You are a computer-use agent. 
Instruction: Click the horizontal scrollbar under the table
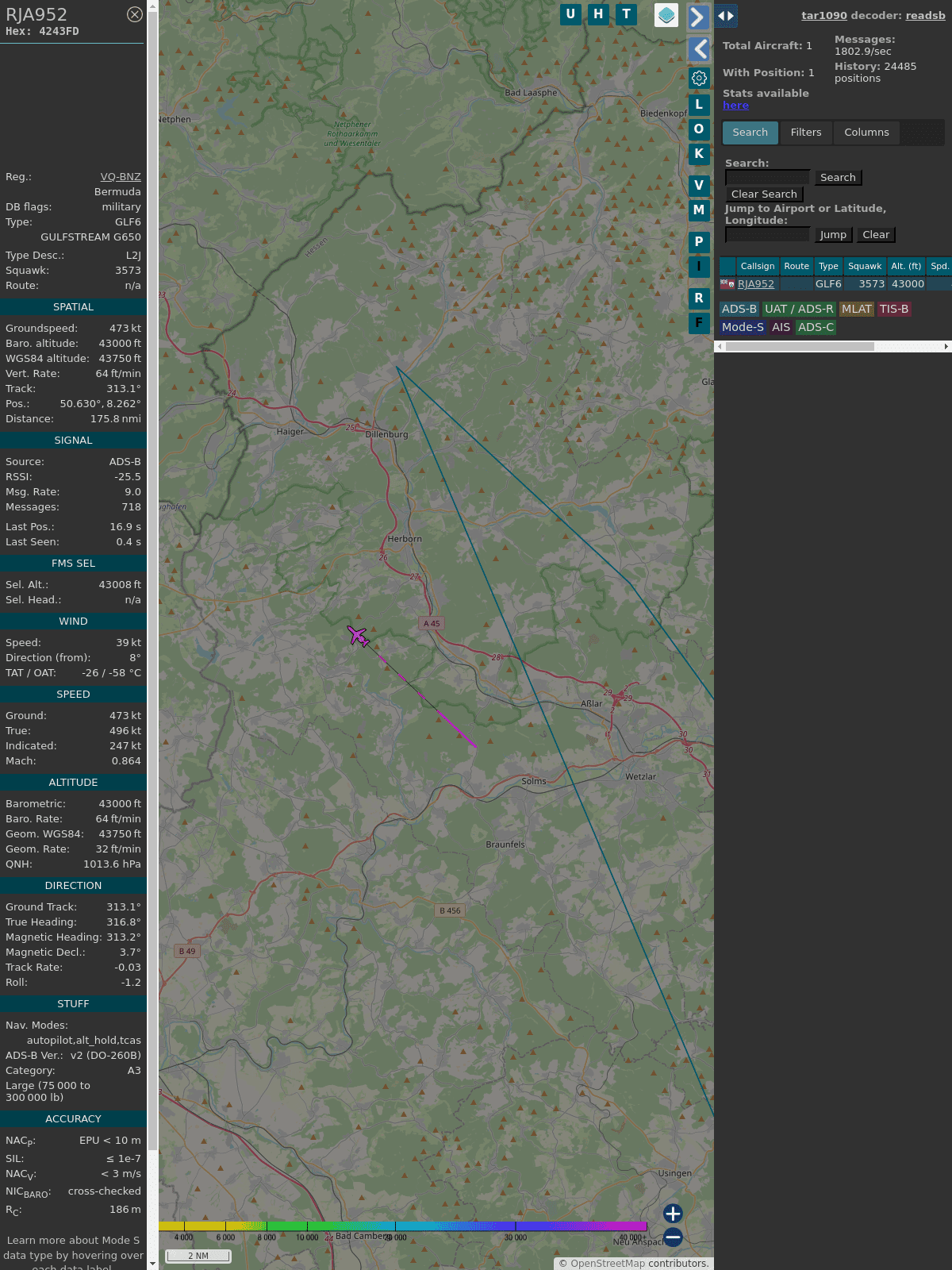pos(833,346)
